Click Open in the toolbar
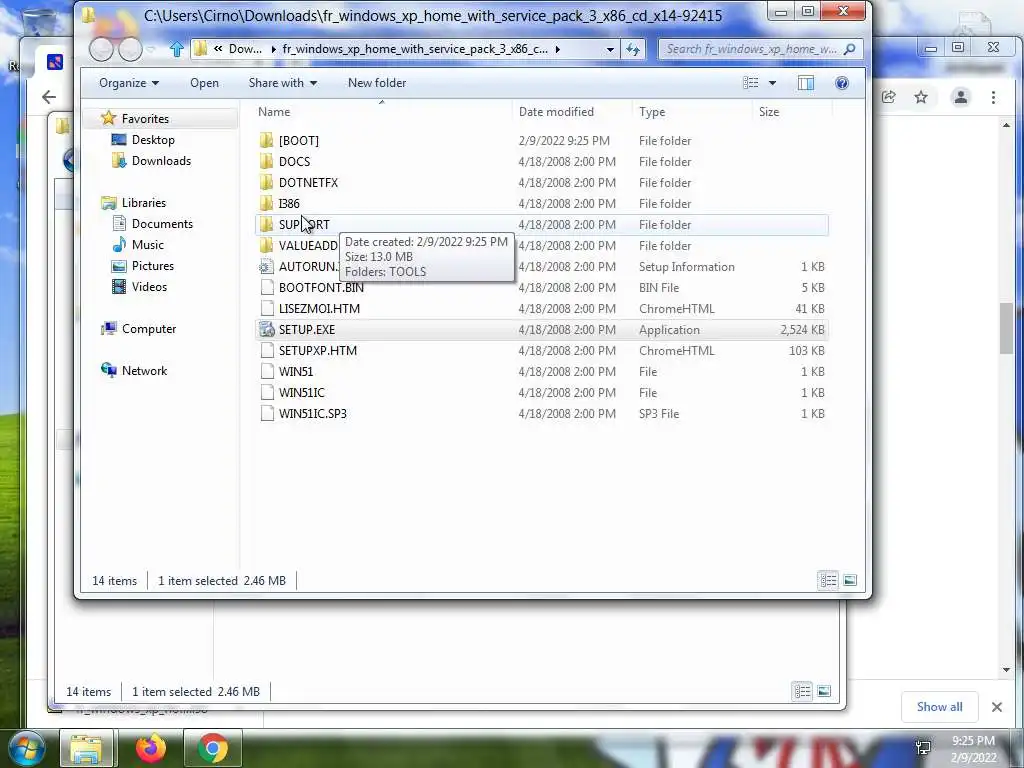This screenshot has width=1024, height=768. click(204, 83)
